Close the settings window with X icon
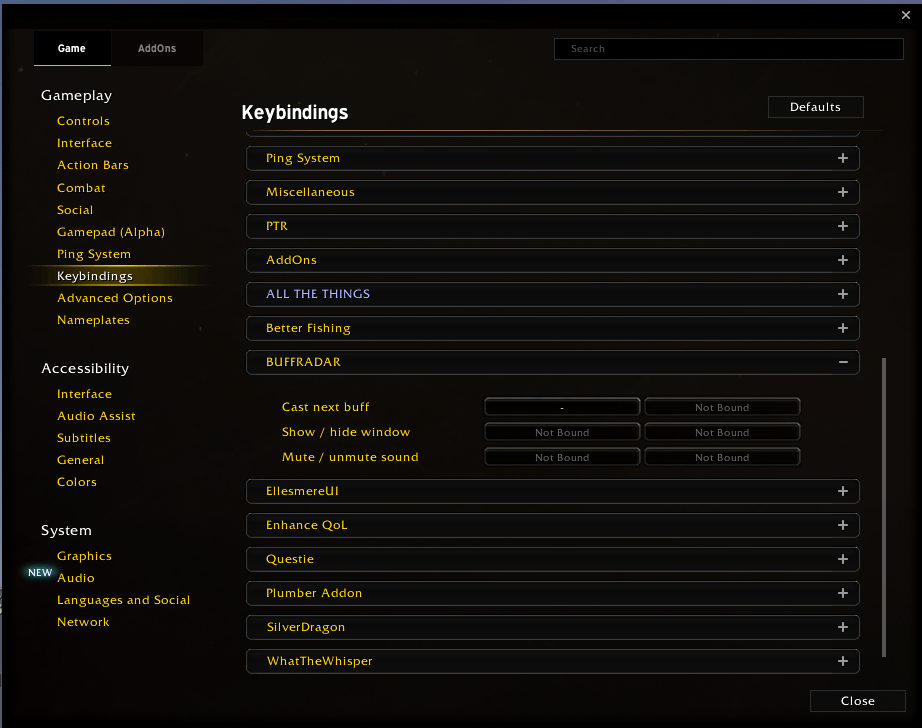Screen dimensions: 922x728 pos(906,15)
